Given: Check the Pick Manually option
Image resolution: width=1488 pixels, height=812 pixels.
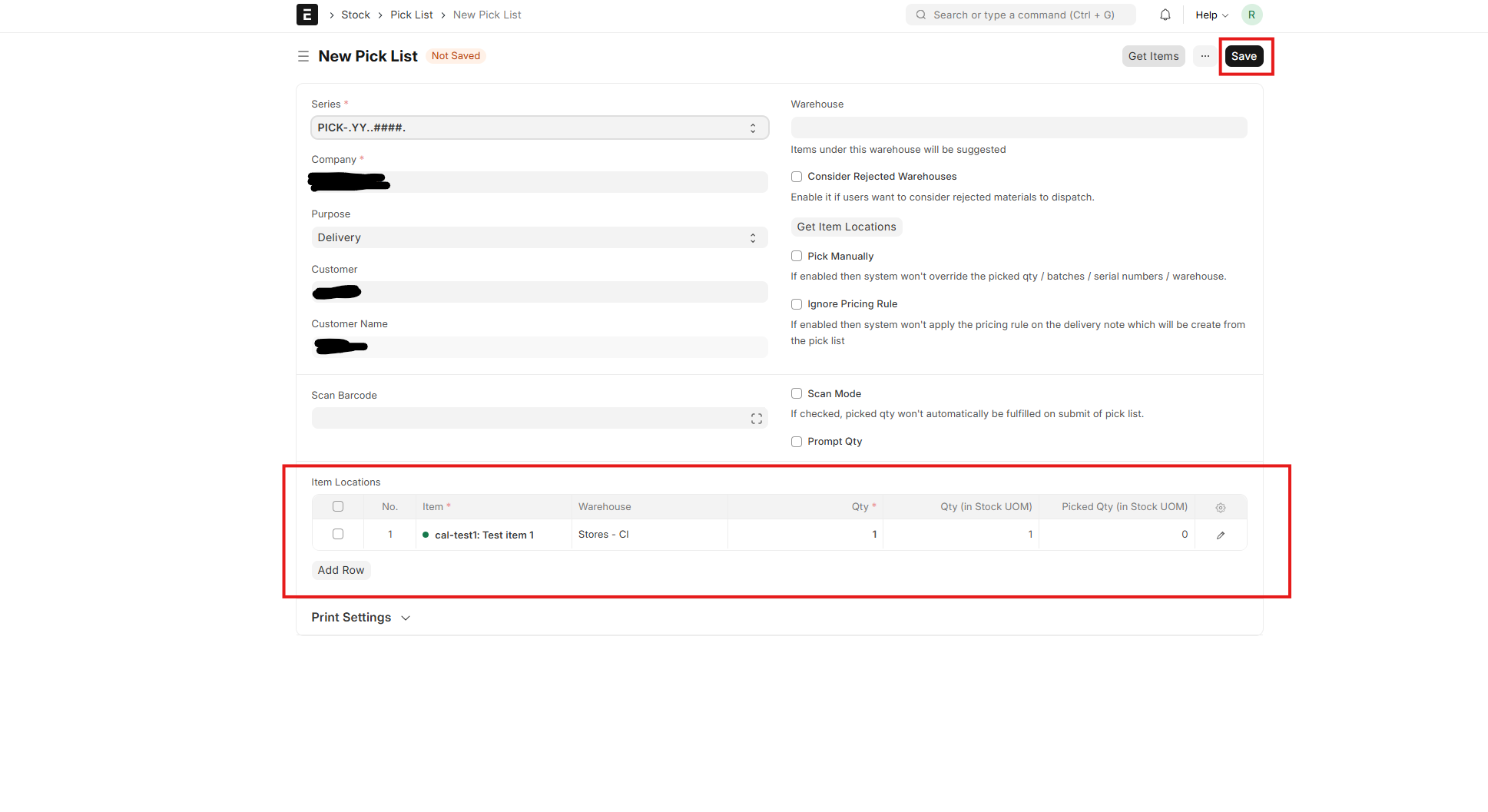Looking at the screenshot, I should tap(797, 257).
